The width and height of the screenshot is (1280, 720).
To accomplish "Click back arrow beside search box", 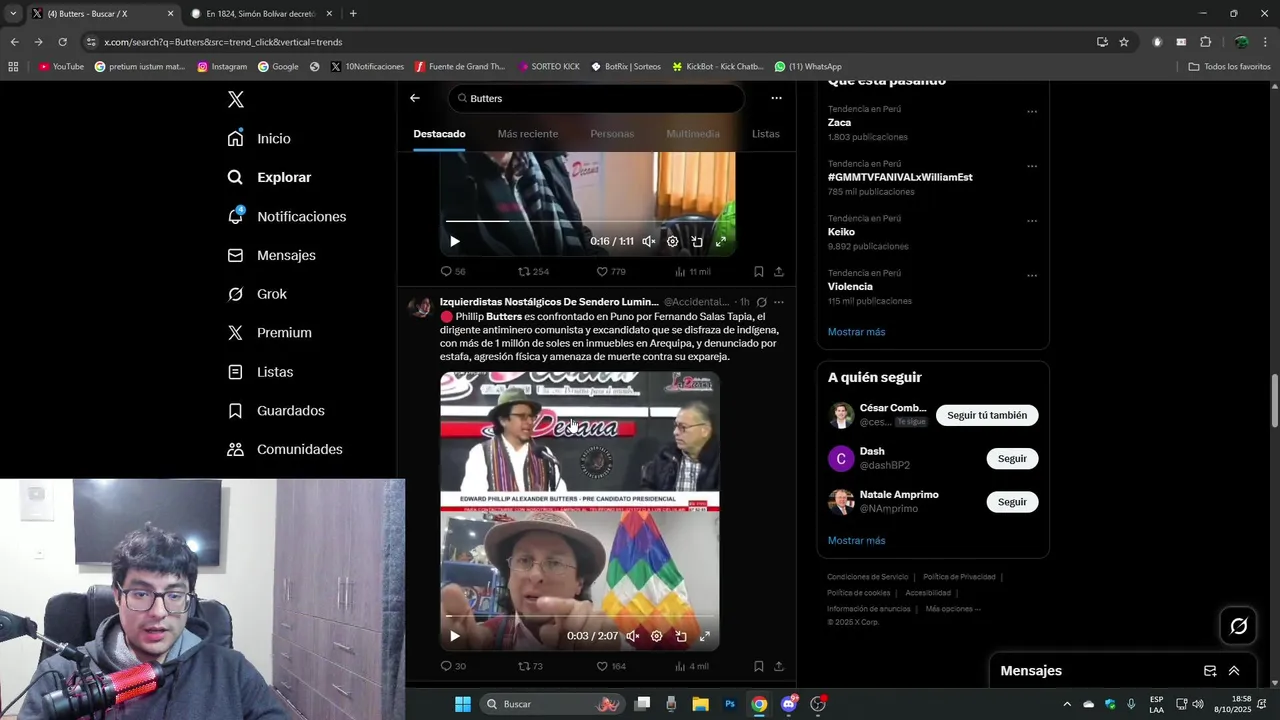I will [x=415, y=98].
